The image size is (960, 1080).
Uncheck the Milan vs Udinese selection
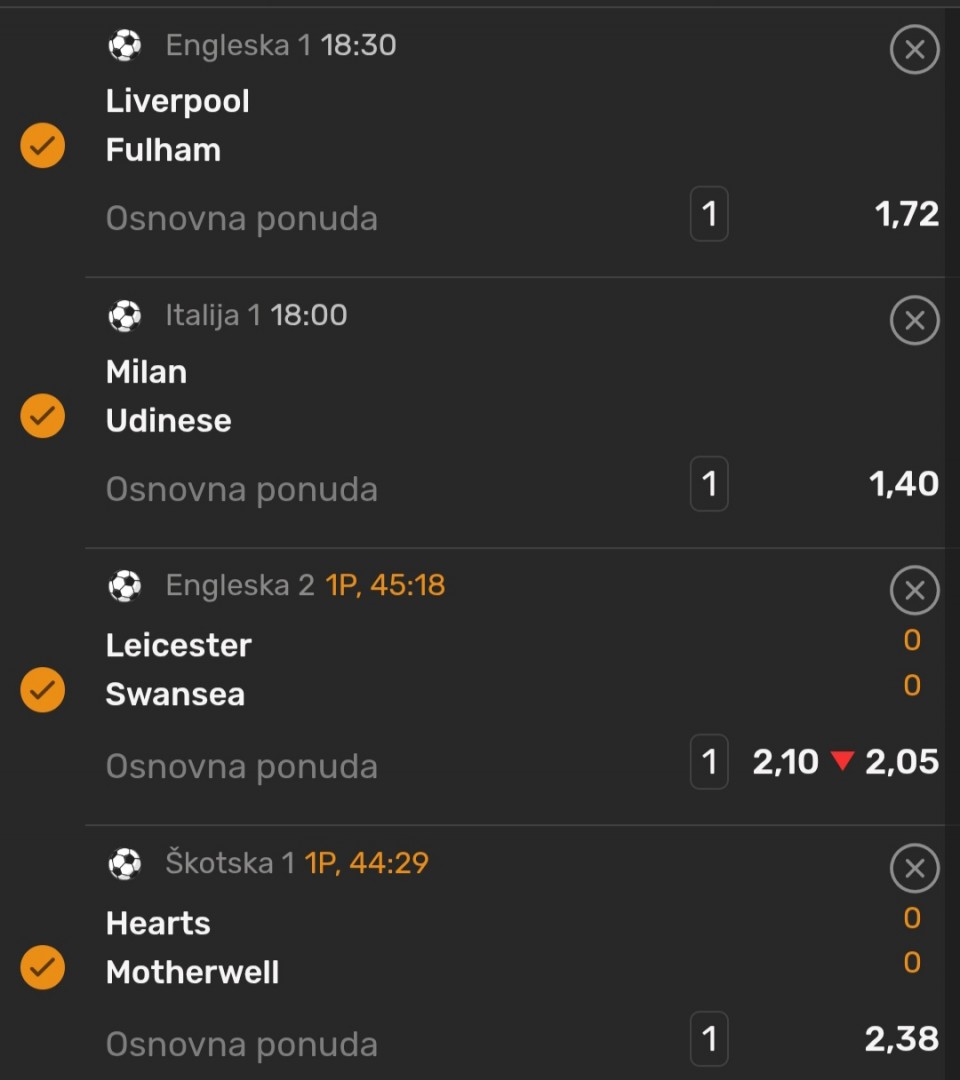point(43,416)
